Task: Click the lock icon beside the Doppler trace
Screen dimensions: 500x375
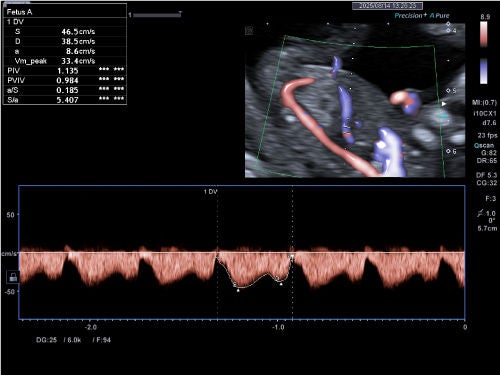Action: pyautogui.click(x=13, y=277)
